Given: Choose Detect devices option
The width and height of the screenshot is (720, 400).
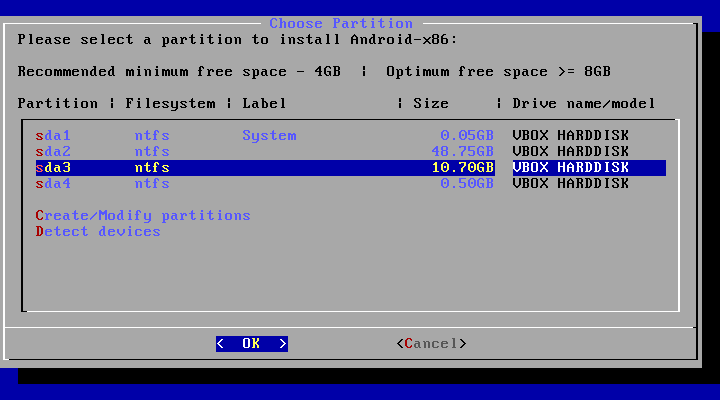Looking at the screenshot, I should tap(98, 231).
